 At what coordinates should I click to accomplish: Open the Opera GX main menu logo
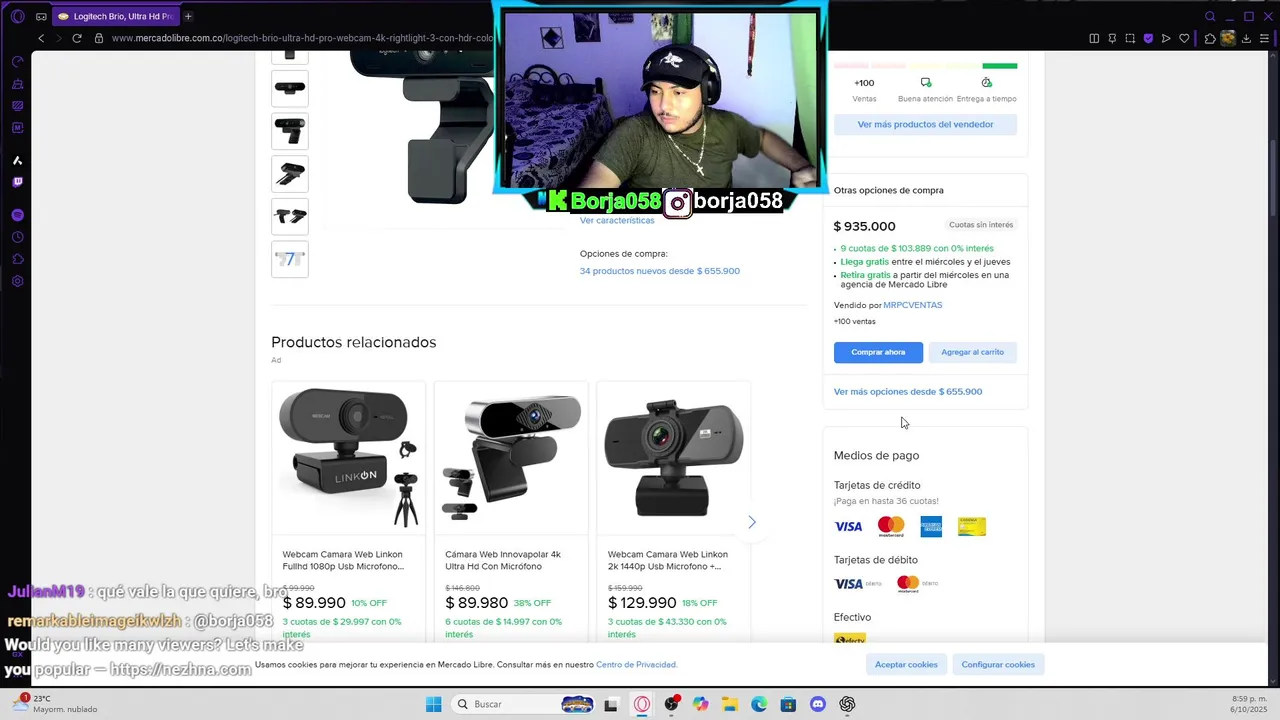(17, 16)
